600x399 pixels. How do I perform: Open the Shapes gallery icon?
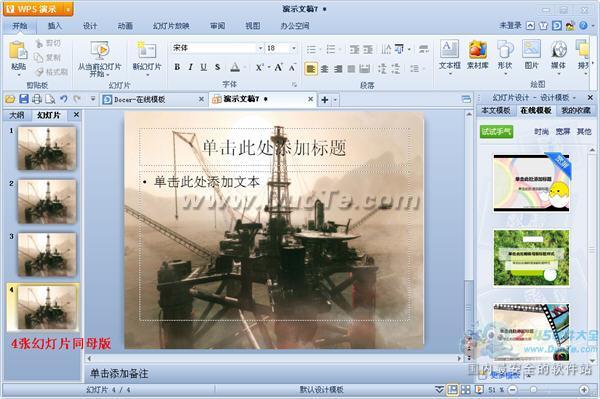(505, 49)
